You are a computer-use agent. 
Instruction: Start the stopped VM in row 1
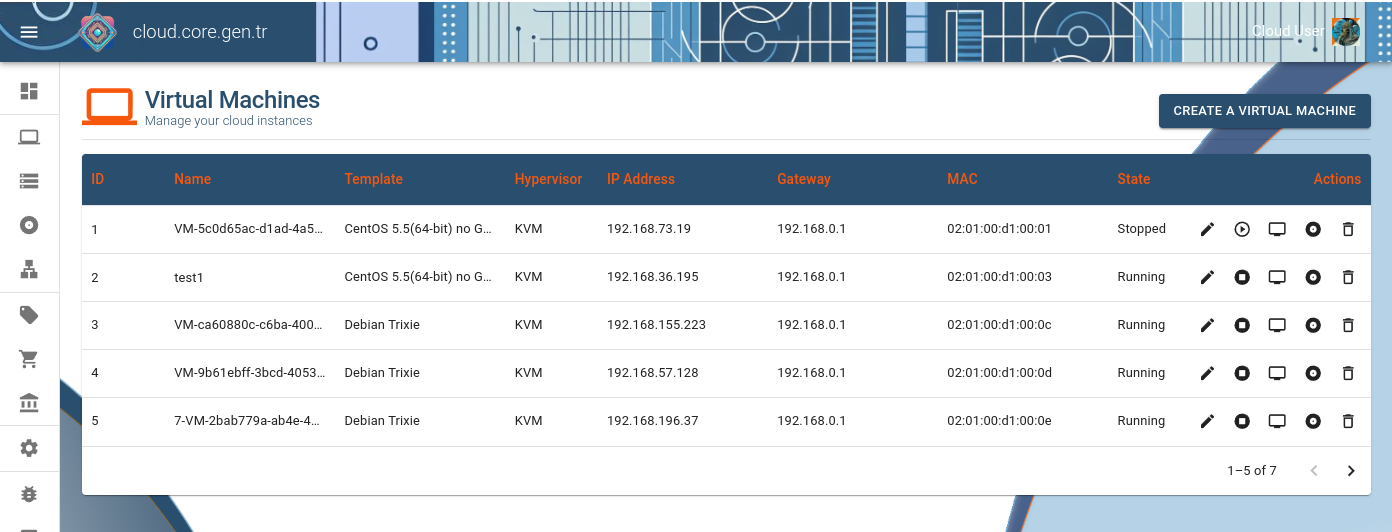click(x=1242, y=229)
